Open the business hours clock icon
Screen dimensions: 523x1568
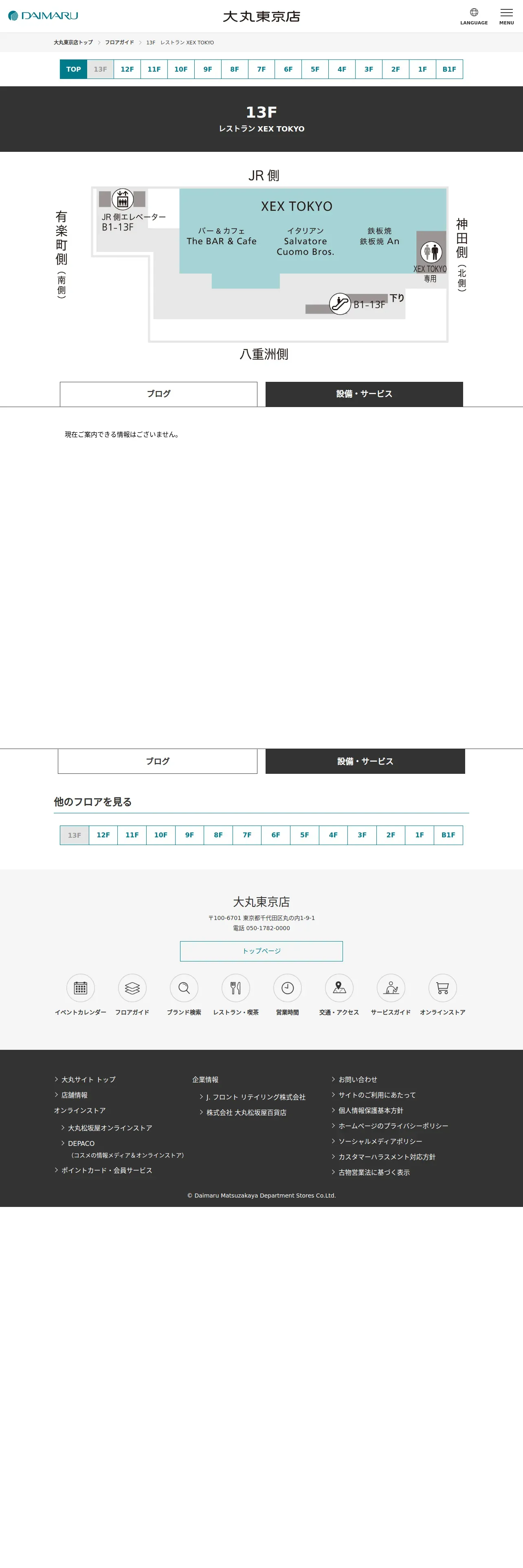pos(288,988)
